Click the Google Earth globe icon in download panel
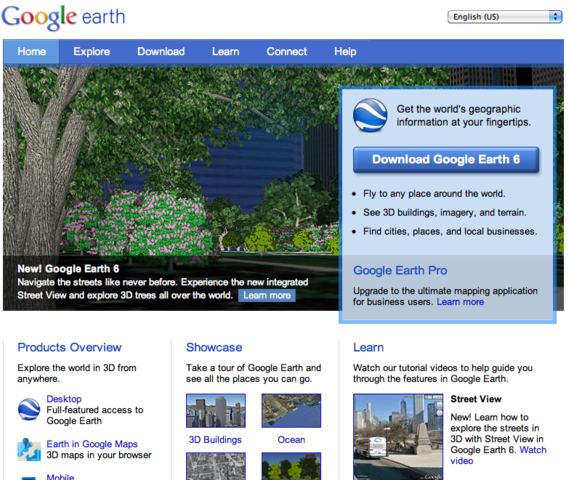The height and width of the screenshot is (480, 569). tap(370, 115)
